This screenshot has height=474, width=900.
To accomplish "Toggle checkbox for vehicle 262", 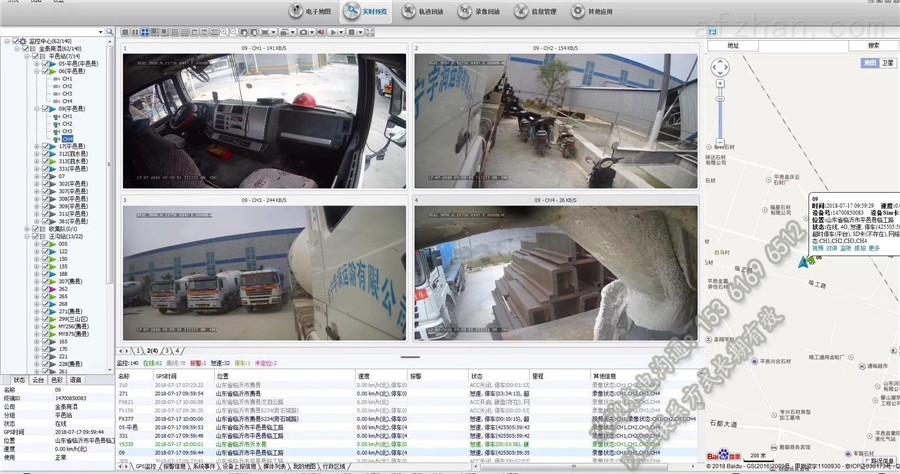I will coord(45,289).
